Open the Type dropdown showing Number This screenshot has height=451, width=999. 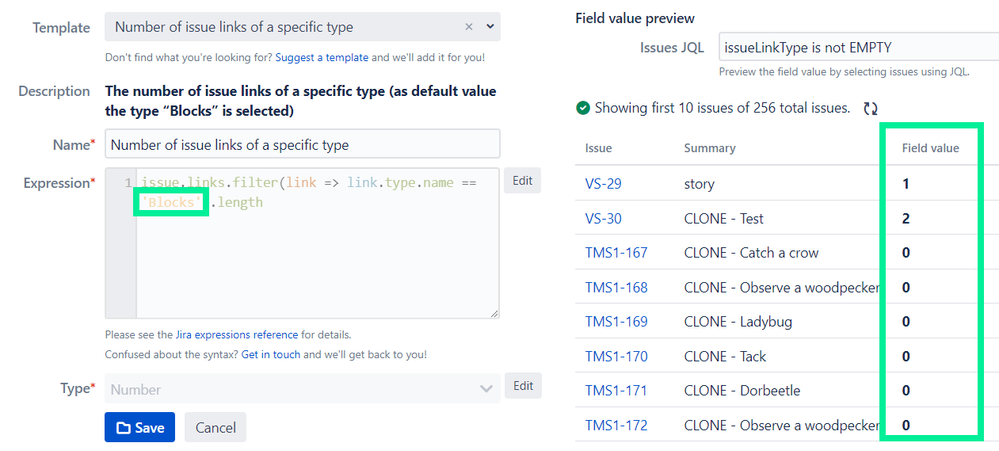[302, 389]
